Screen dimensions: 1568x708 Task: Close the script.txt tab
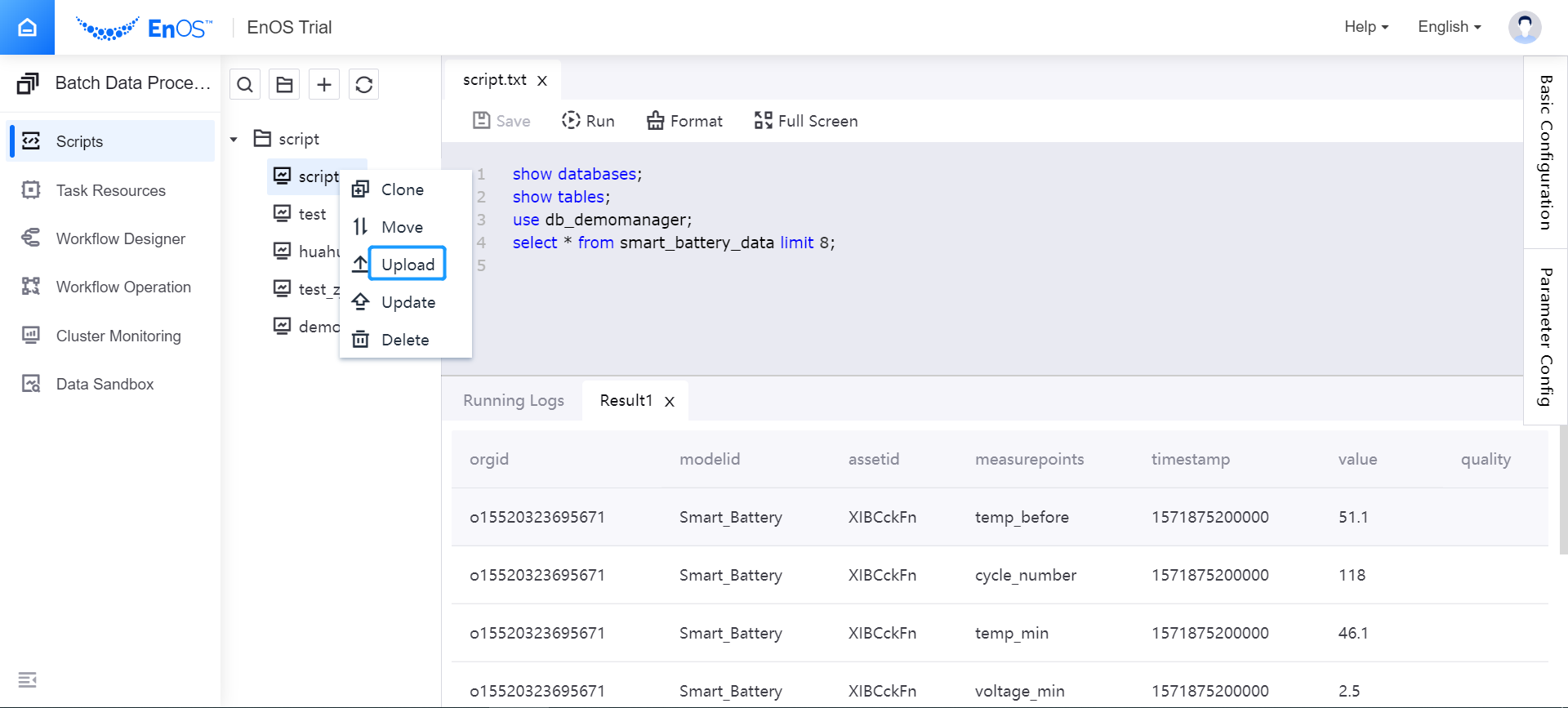(542, 81)
